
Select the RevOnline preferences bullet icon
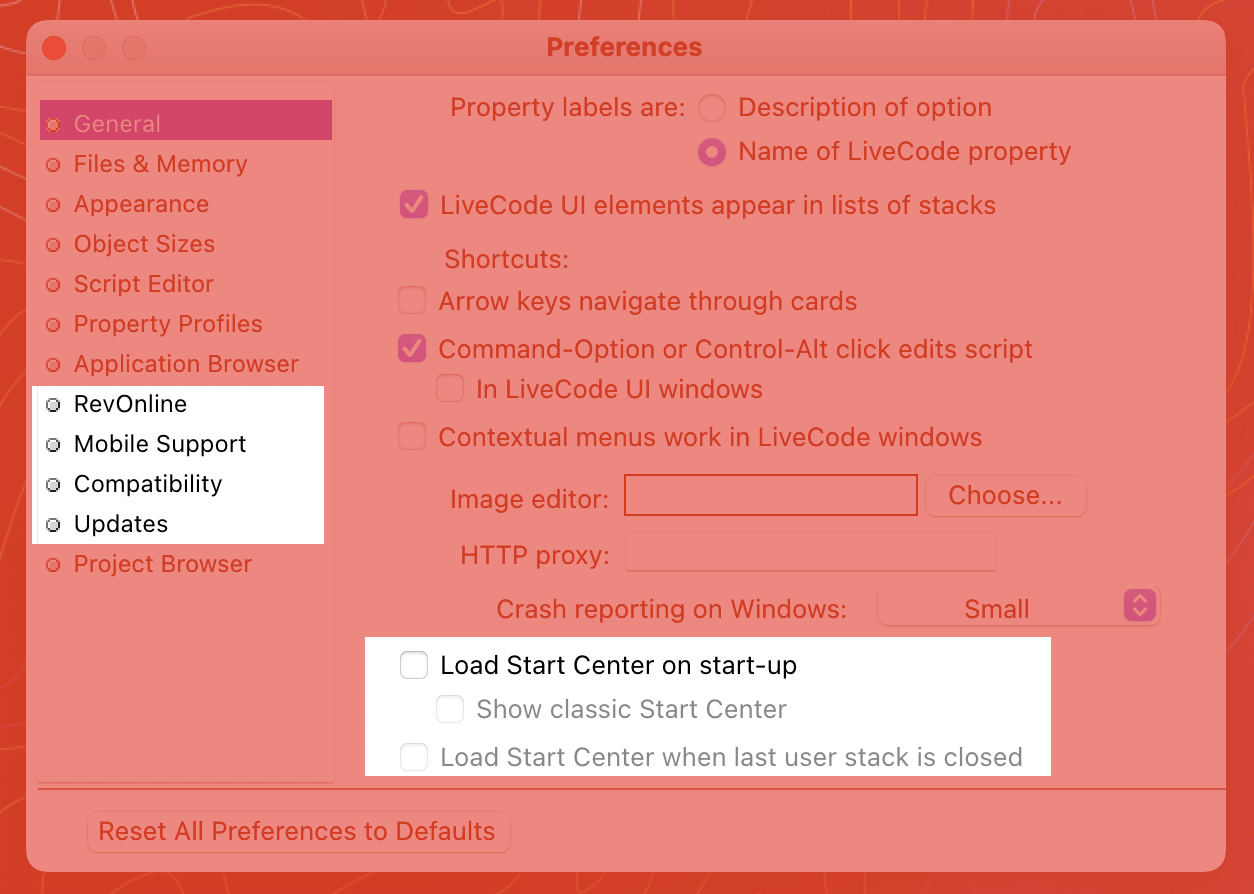tap(53, 405)
